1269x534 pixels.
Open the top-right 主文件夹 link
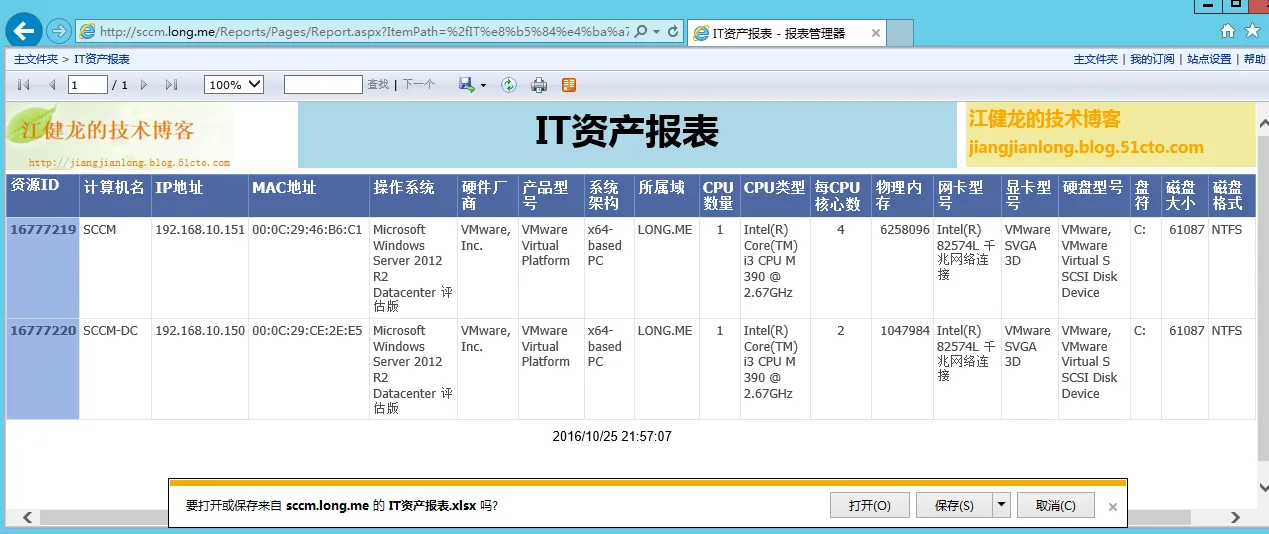[1096, 60]
